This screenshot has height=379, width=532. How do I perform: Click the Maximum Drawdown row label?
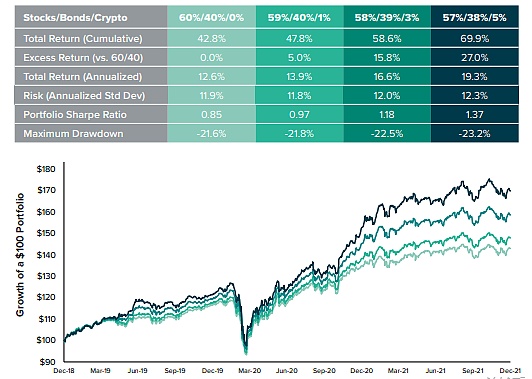click(x=73, y=134)
